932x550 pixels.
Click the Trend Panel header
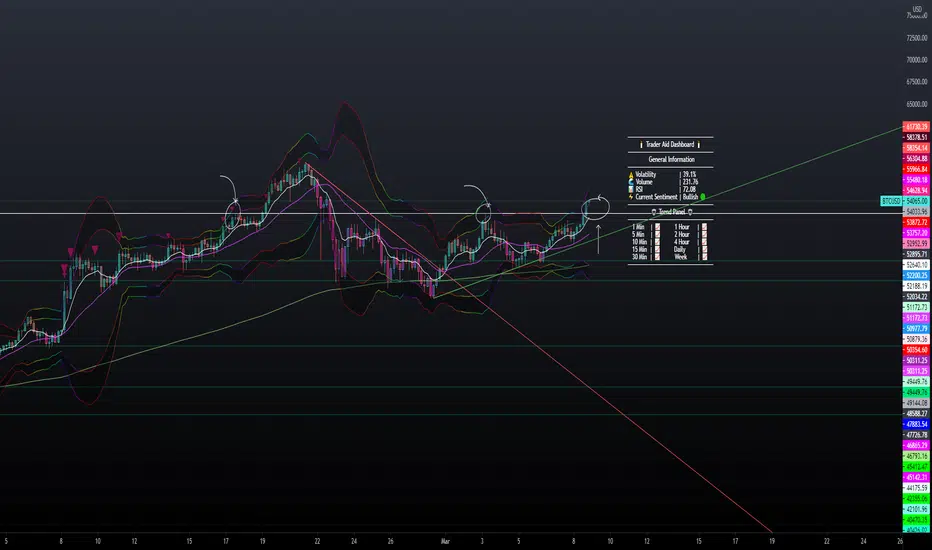pos(672,212)
